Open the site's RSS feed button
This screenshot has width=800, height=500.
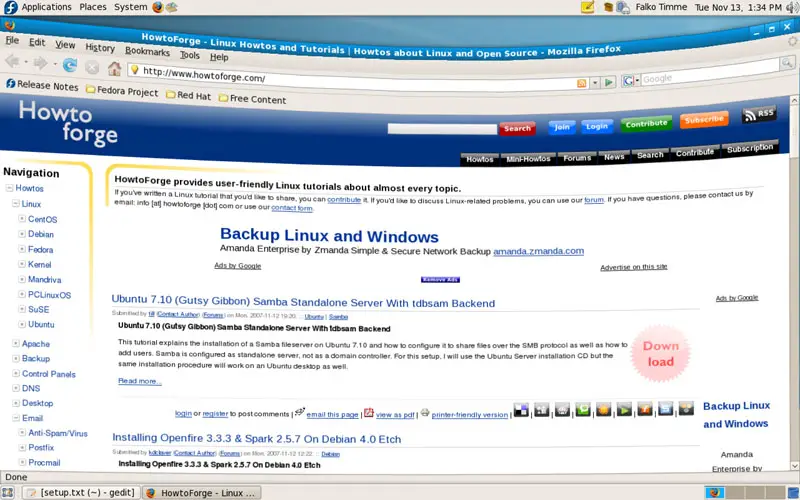759,115
